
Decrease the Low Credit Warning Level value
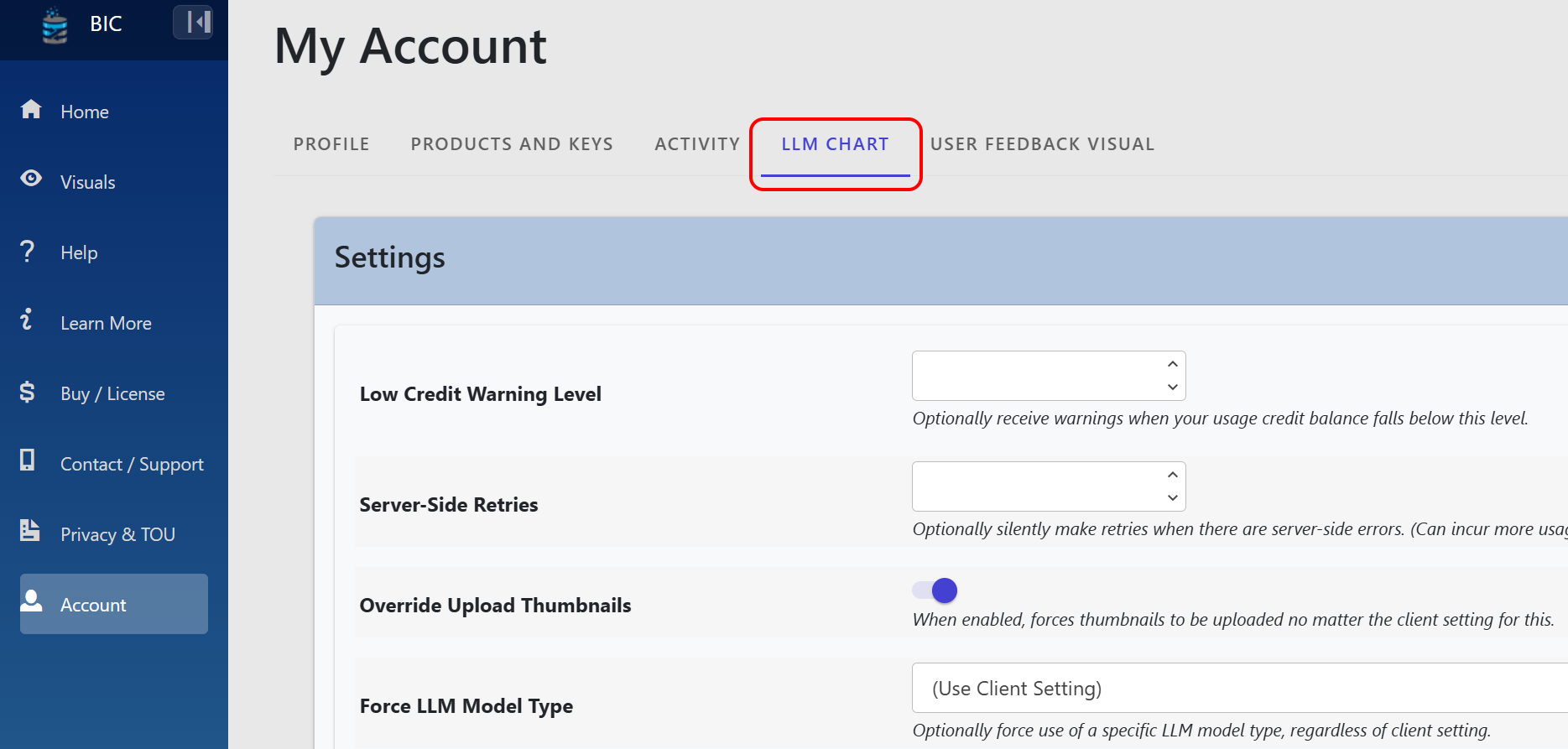click(1173, 388)
